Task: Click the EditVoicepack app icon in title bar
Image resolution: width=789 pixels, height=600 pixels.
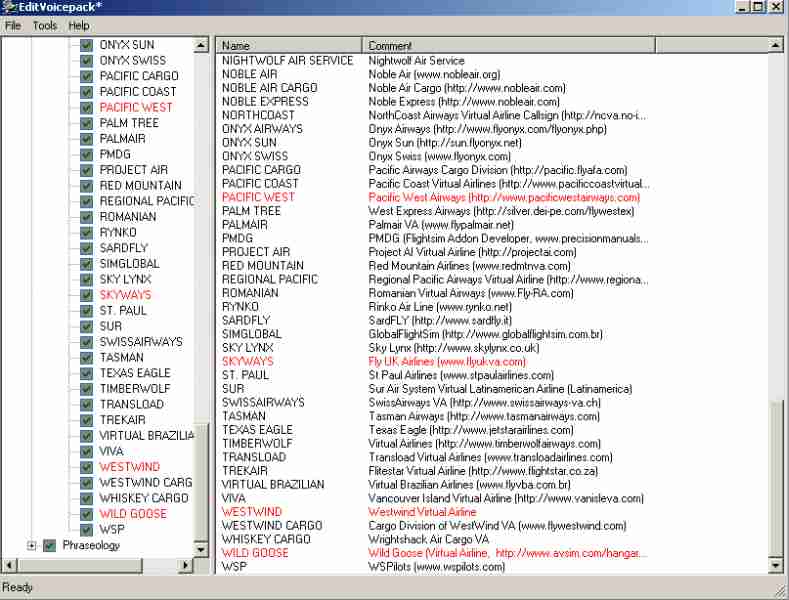Action: coord(10,7)
